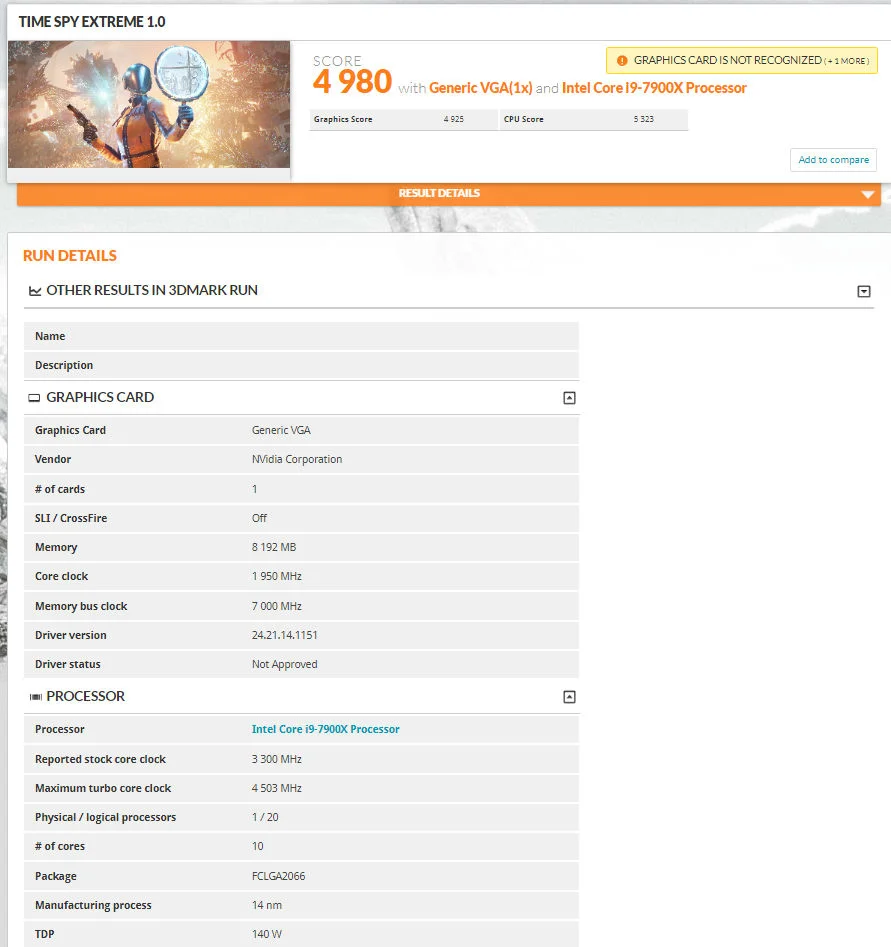The width and height of the screenshot is (891, 947).
Task: Collapse the Graphics Card section
Action: coord(569,398)
